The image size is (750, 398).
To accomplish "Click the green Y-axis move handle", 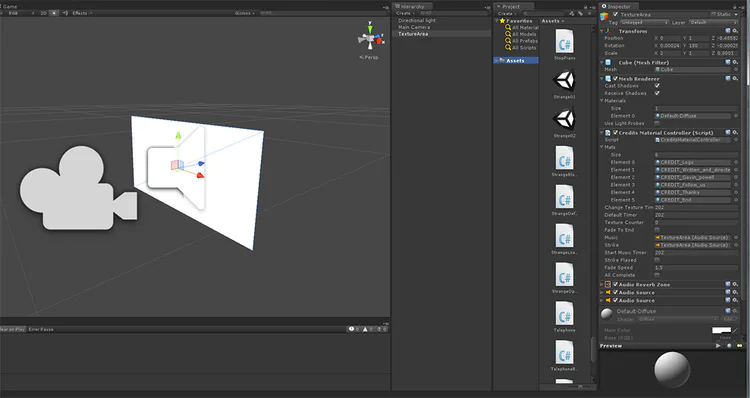I will 178,136.
